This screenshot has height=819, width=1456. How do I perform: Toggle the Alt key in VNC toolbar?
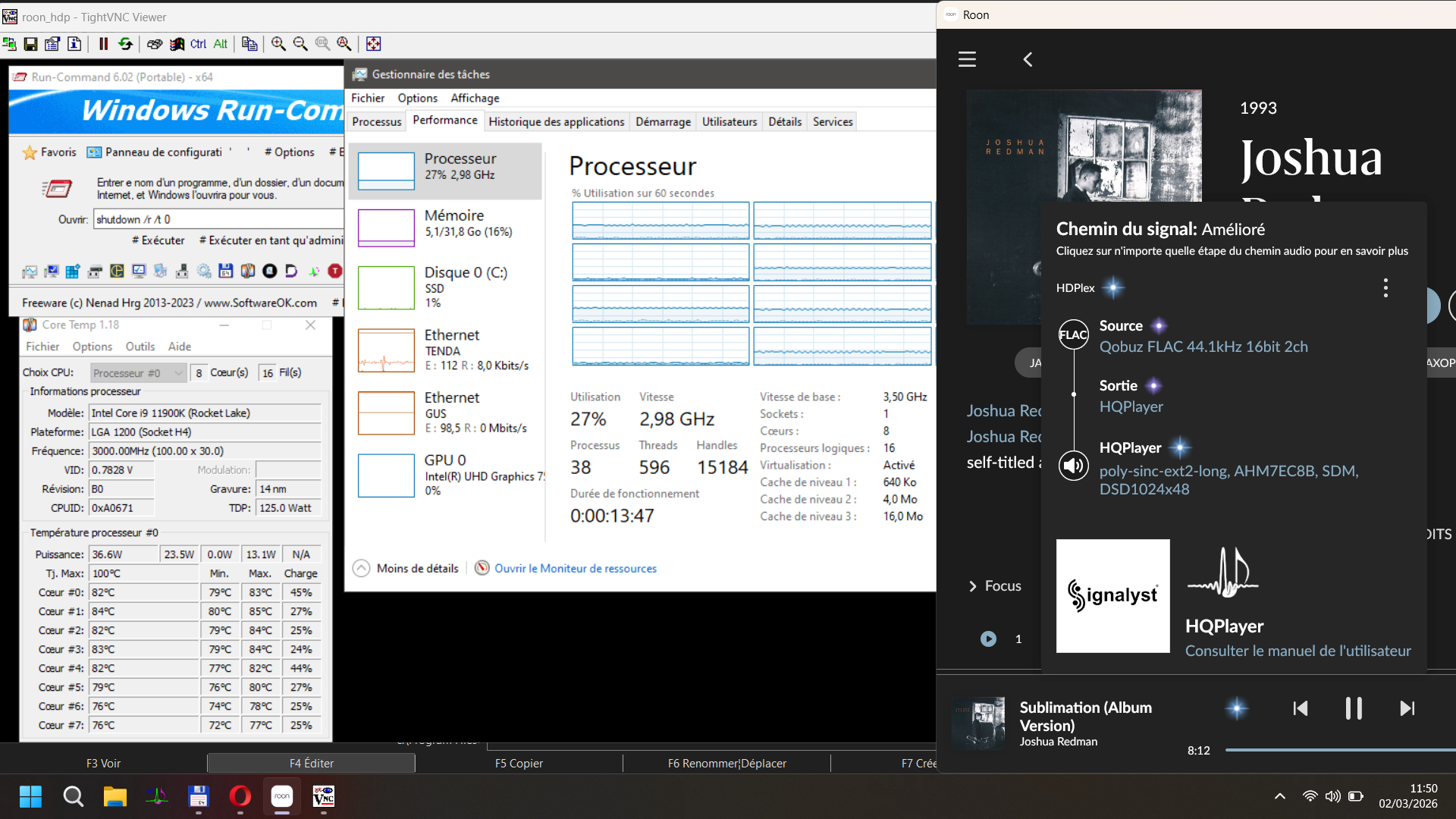pyautogui.click(x=220, y=44)
